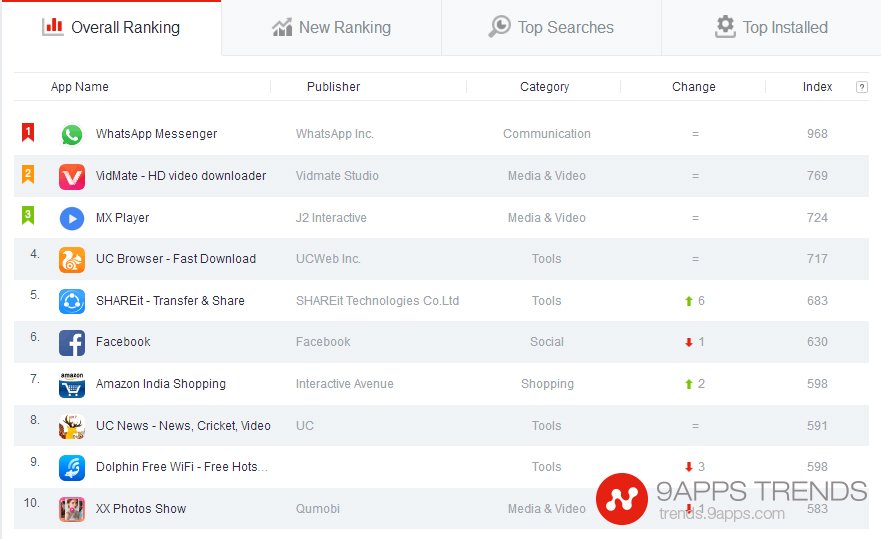Click the Social category cell
Image resolution: width=881 pixels, height=539 pixels.
[547, 342]
